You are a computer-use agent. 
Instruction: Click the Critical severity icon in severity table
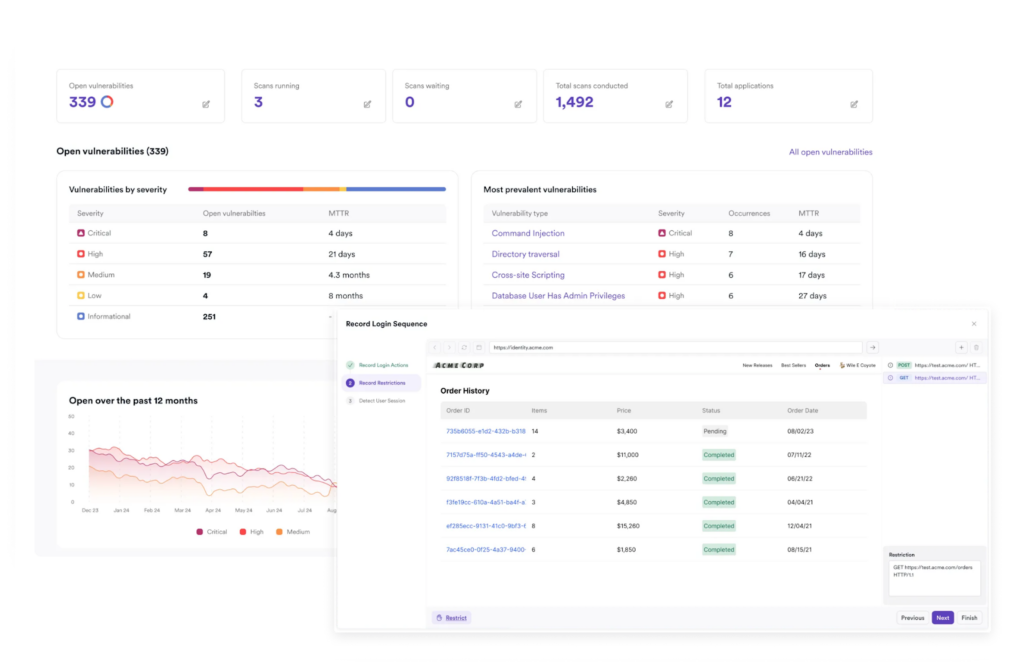tap(81, 233)
